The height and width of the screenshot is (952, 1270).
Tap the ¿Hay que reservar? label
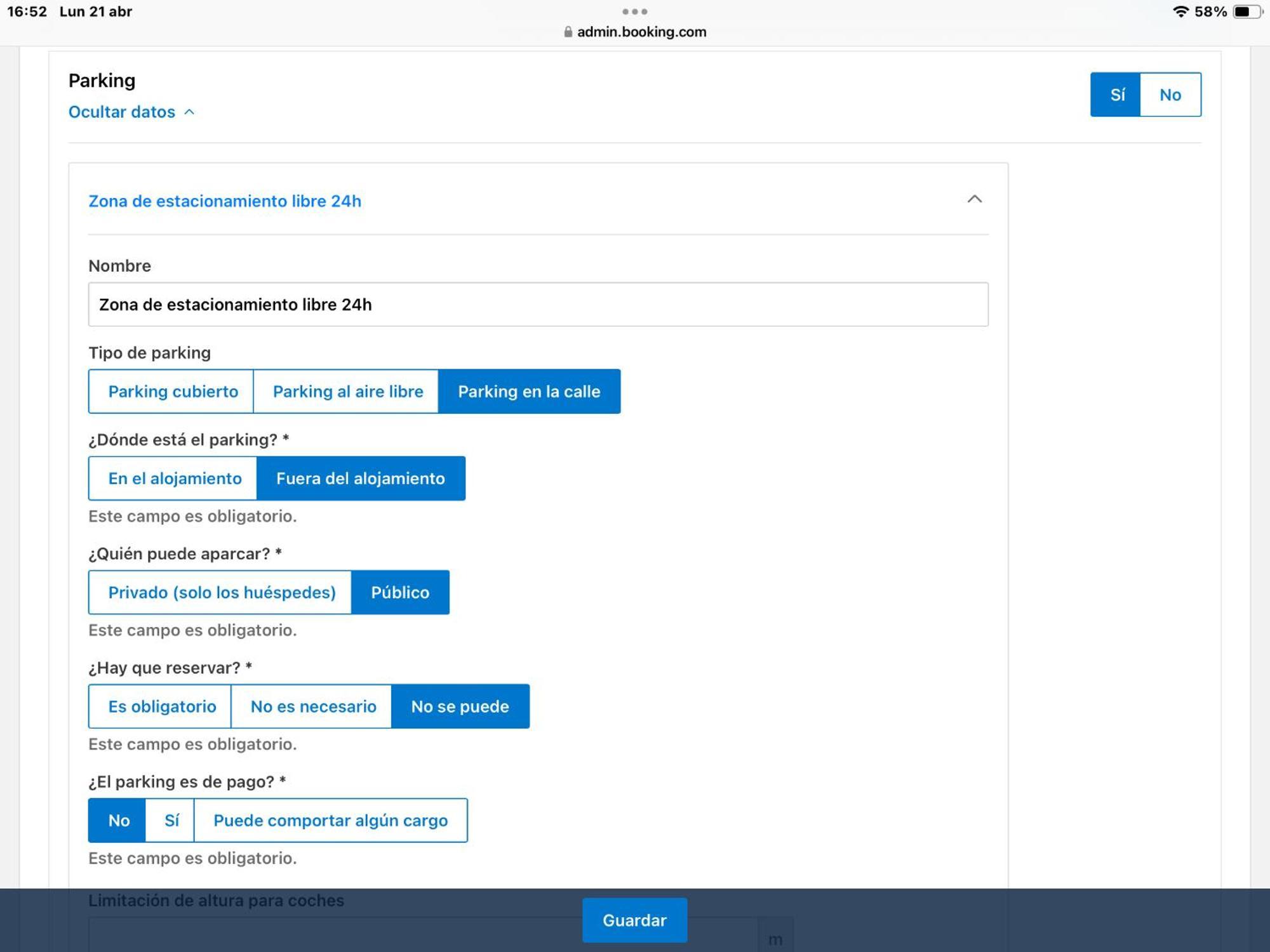pos(170,668)
